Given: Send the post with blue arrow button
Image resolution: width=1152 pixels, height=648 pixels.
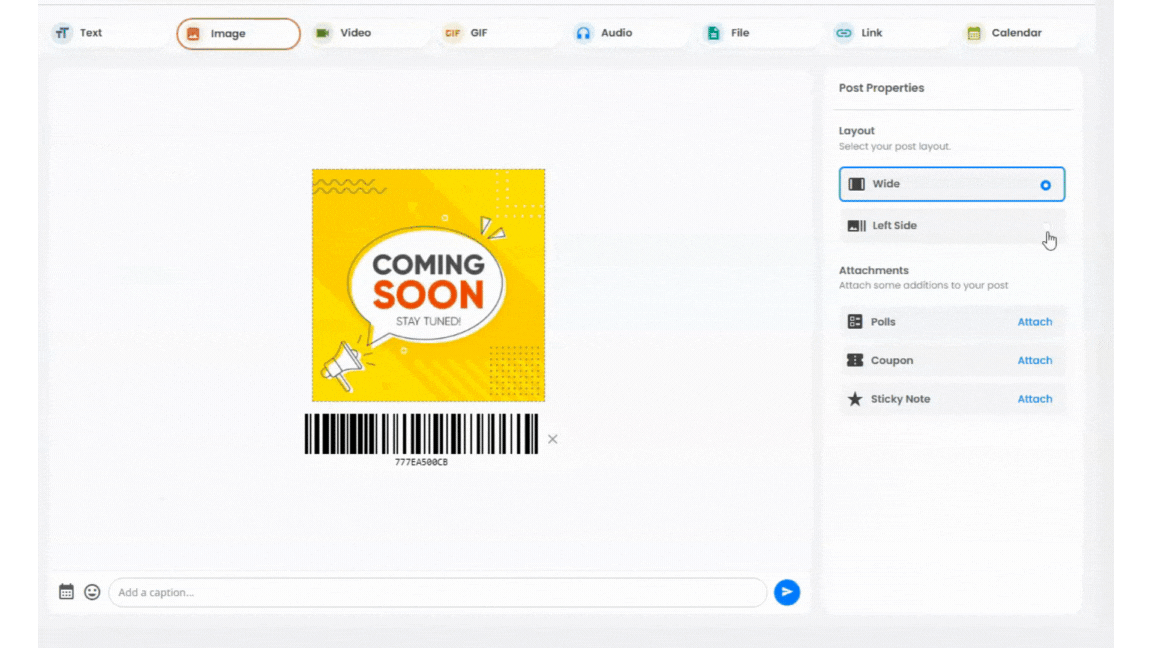Looking at the screenshot, I should click(787, 592).
